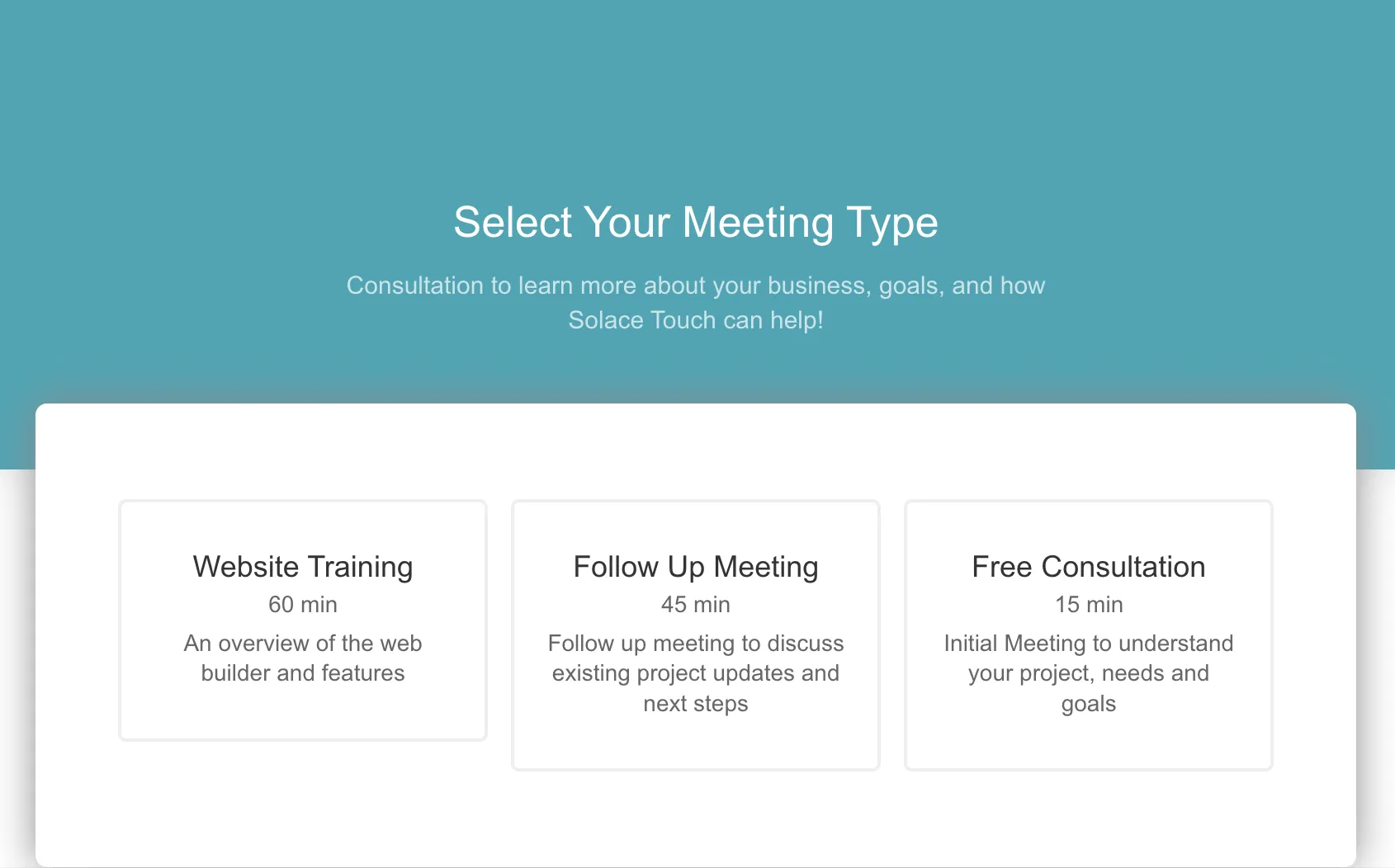Click the Follow Up Meeting heading
Viewport: 1395px width, 868px height.
click(x=695, y=567)
